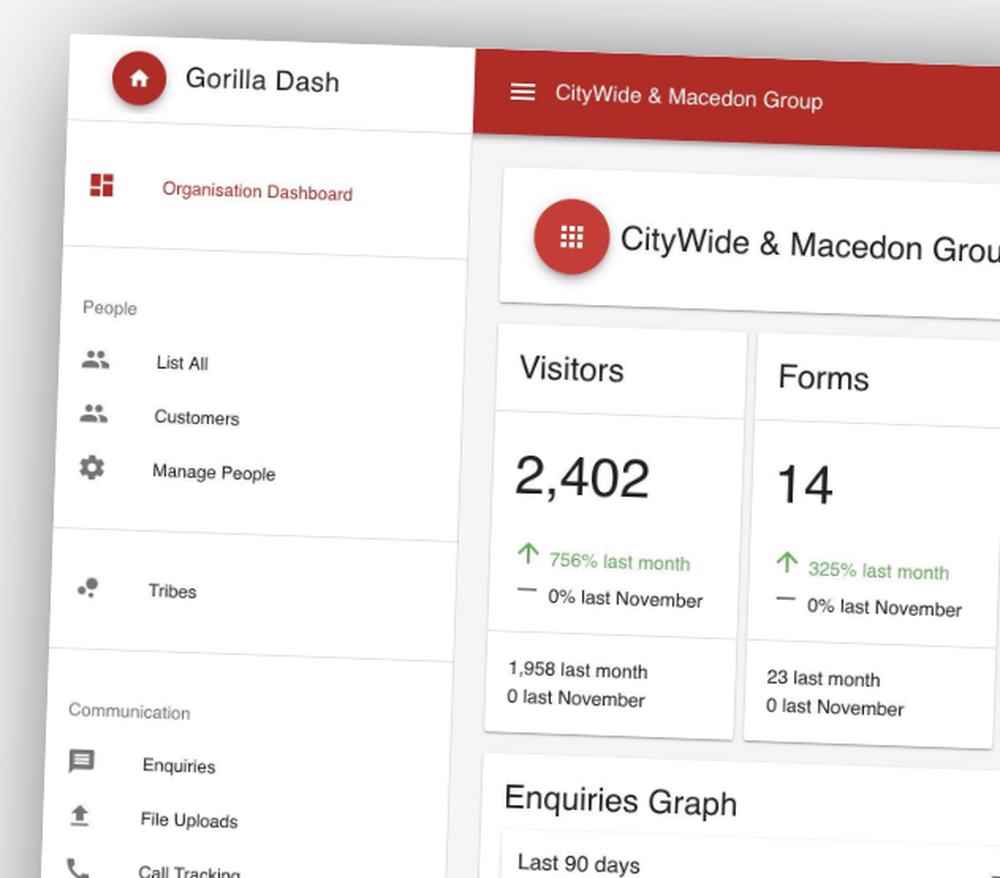
Task: Click the Gorilla Dash title
Action: pos(262,80)
